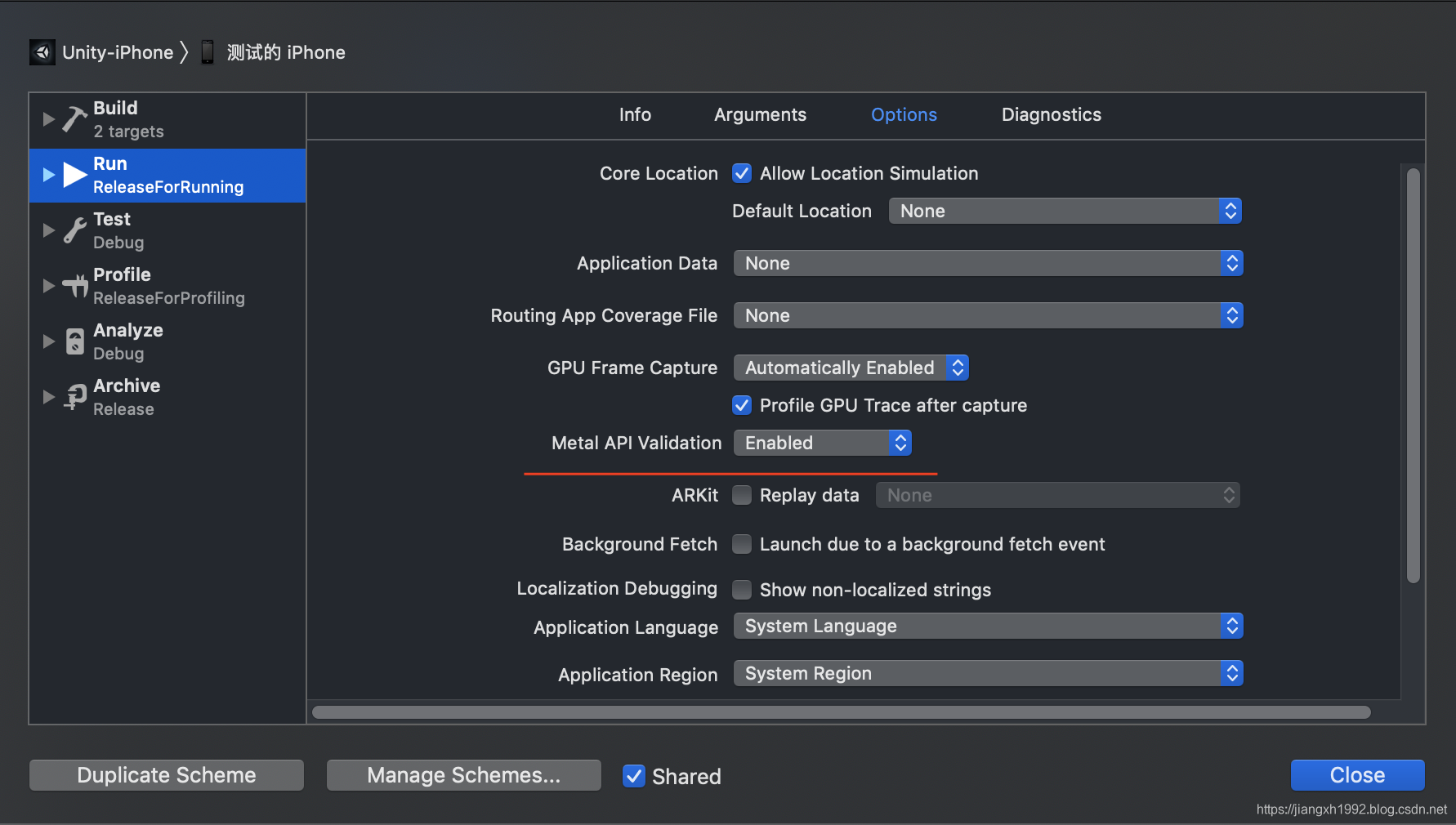Click the Metal API Validation label

coord(636,443)
